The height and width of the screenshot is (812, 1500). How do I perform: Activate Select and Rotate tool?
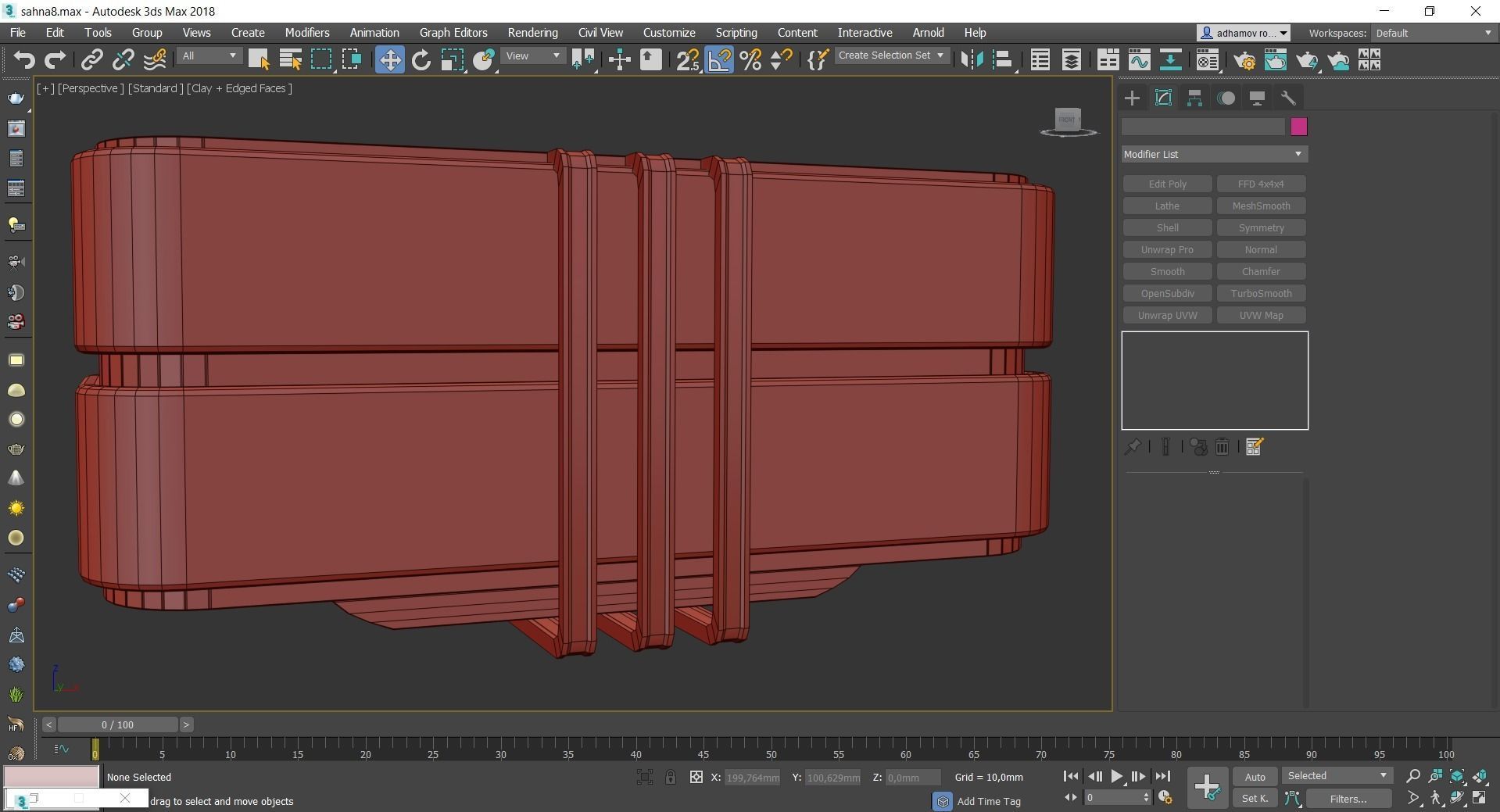tap(421, 60)
